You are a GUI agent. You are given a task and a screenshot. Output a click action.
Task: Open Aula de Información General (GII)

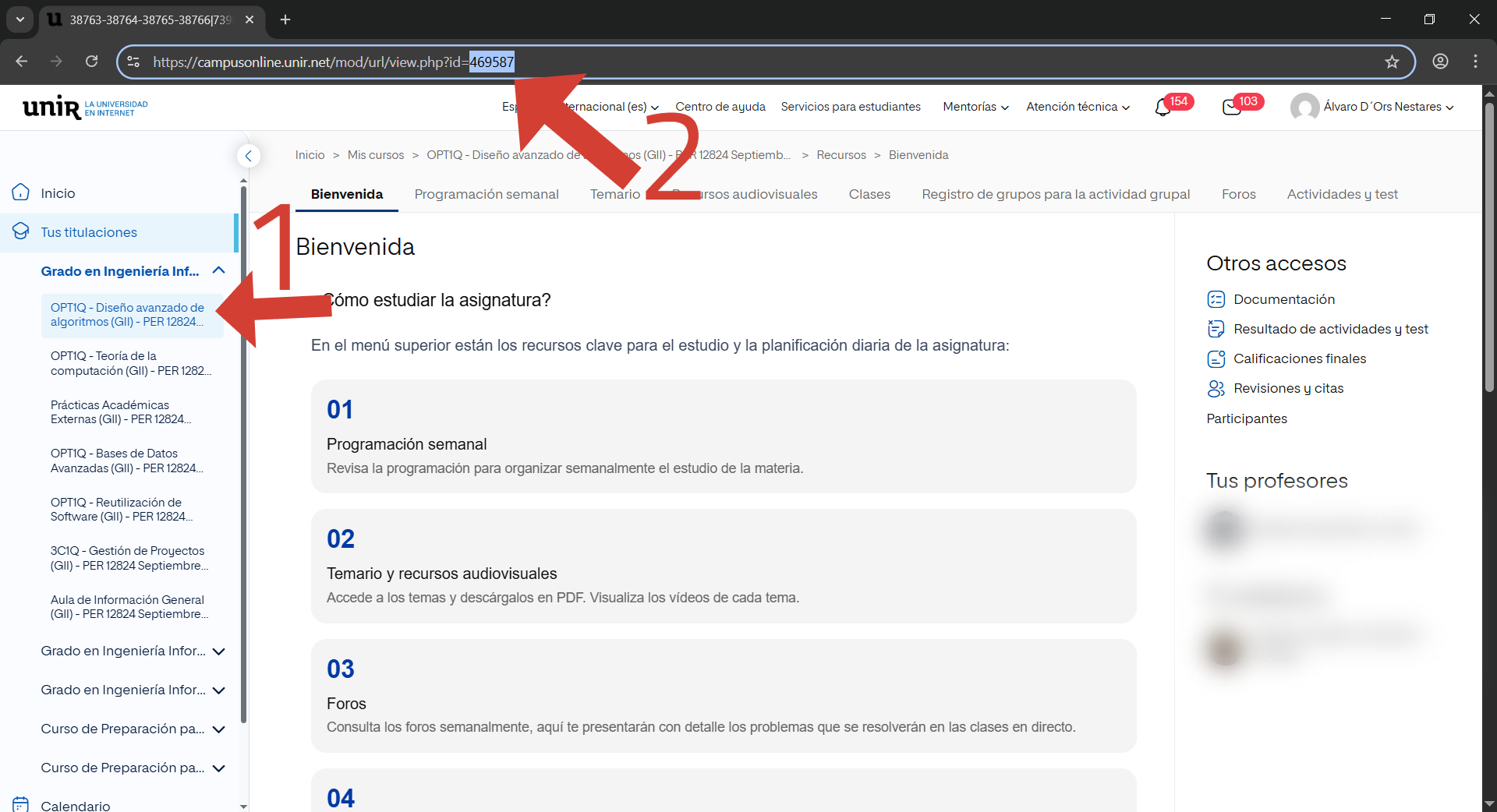tap(129, 607)
